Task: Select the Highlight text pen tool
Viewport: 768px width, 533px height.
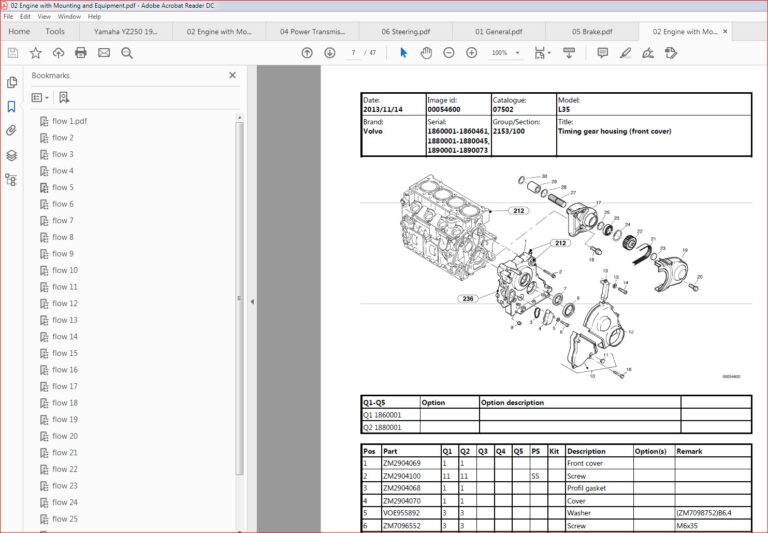Action: (625, 53)
